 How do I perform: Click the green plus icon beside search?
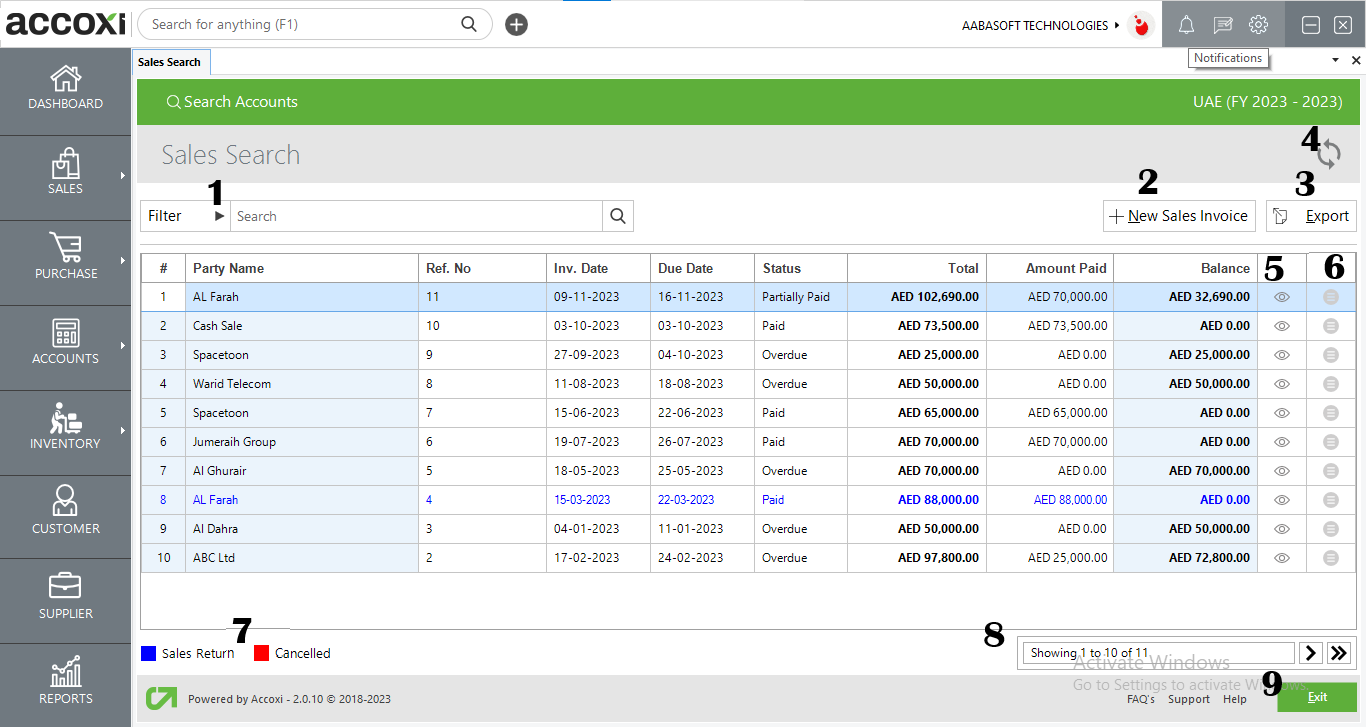[x=516, y=24]
